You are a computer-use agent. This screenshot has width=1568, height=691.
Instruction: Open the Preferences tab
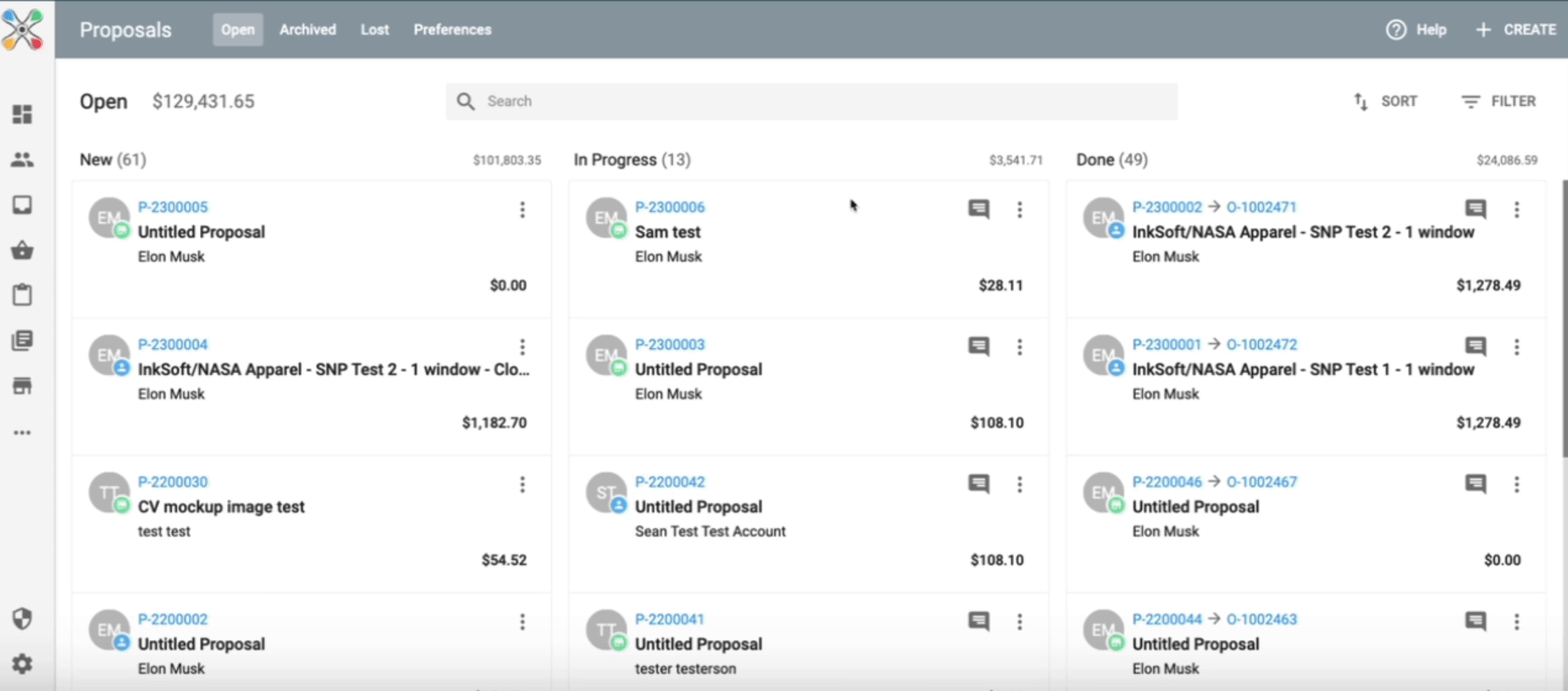[452, 30]
